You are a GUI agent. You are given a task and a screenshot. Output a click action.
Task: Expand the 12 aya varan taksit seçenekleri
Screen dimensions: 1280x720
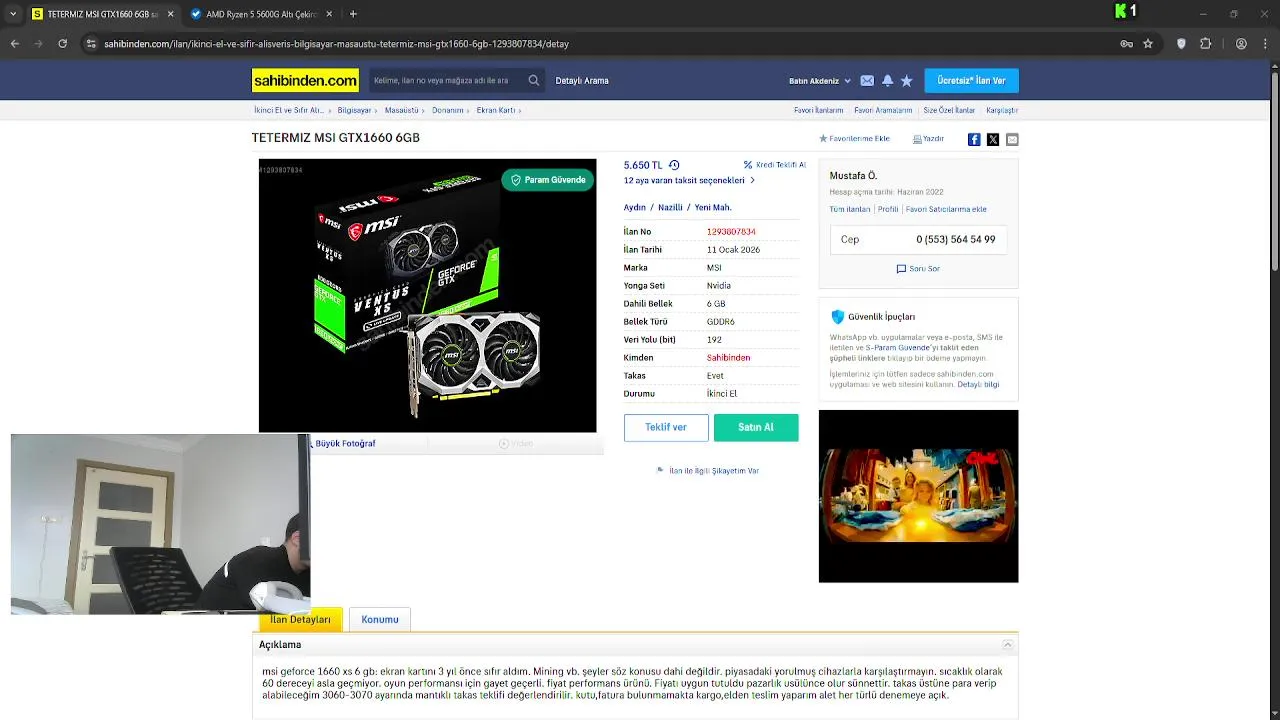[689, 181]
